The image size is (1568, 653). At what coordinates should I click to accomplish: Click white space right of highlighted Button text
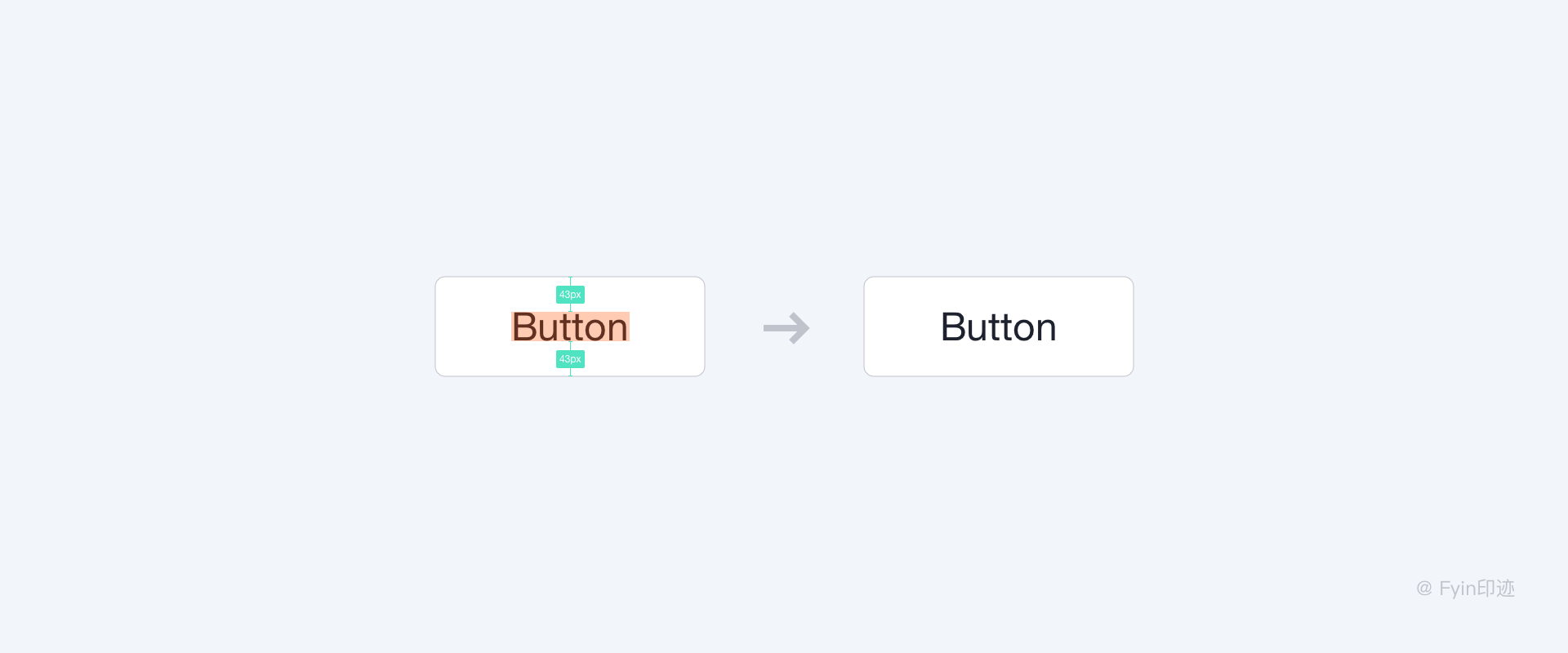point(666,326)
